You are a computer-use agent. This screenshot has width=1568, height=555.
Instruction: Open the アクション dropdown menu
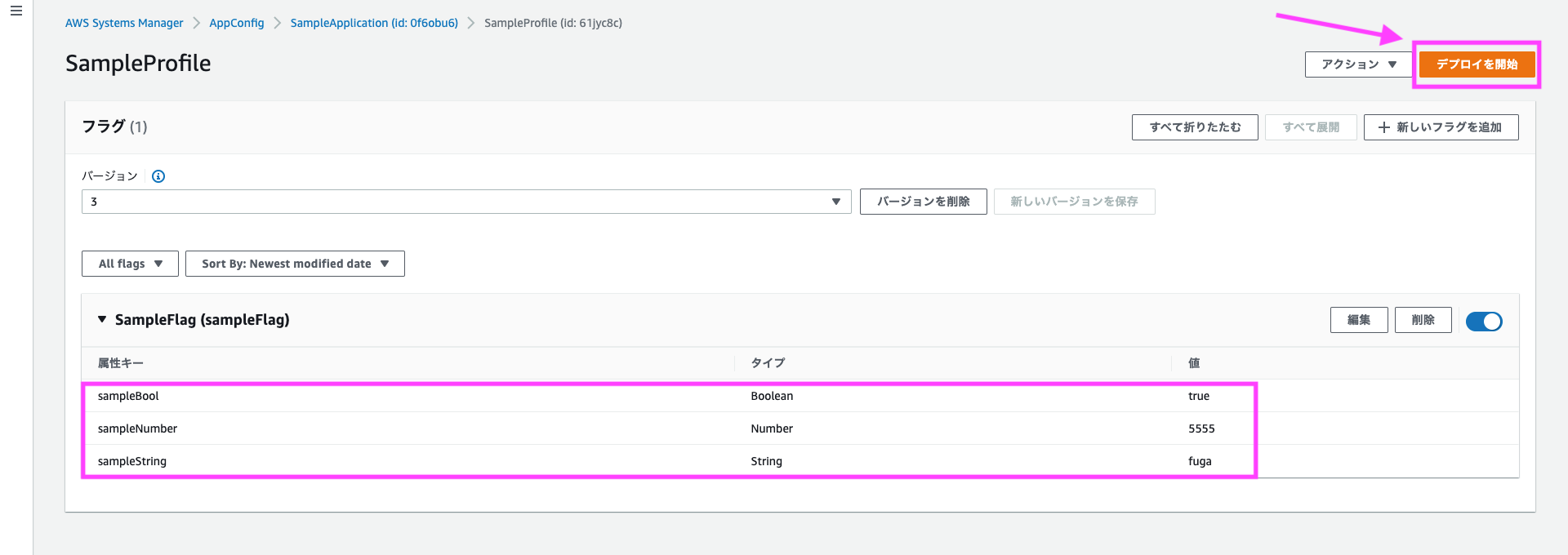click(x=1359, y=64)
